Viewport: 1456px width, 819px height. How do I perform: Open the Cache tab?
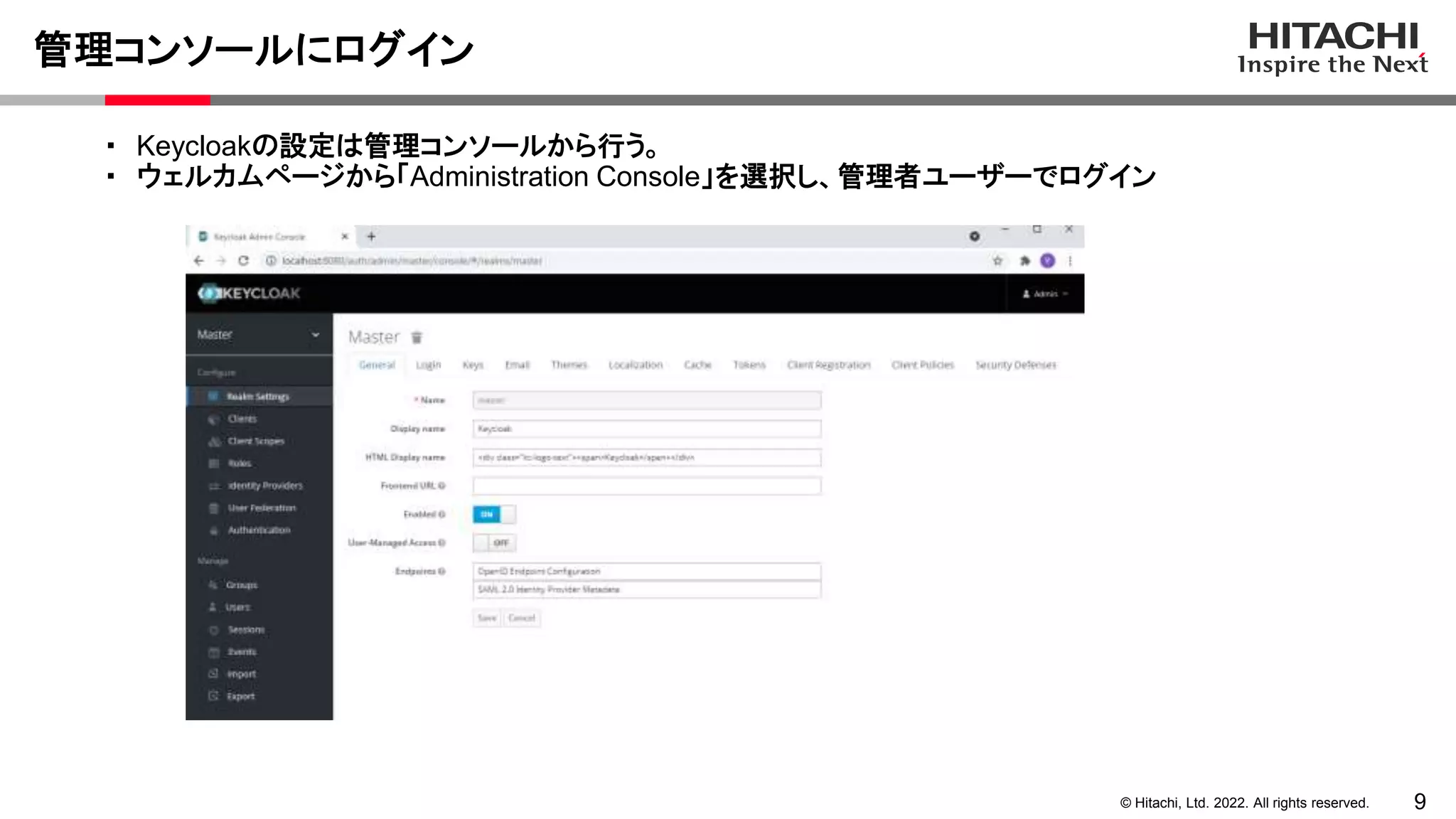(x=697, y=365)
